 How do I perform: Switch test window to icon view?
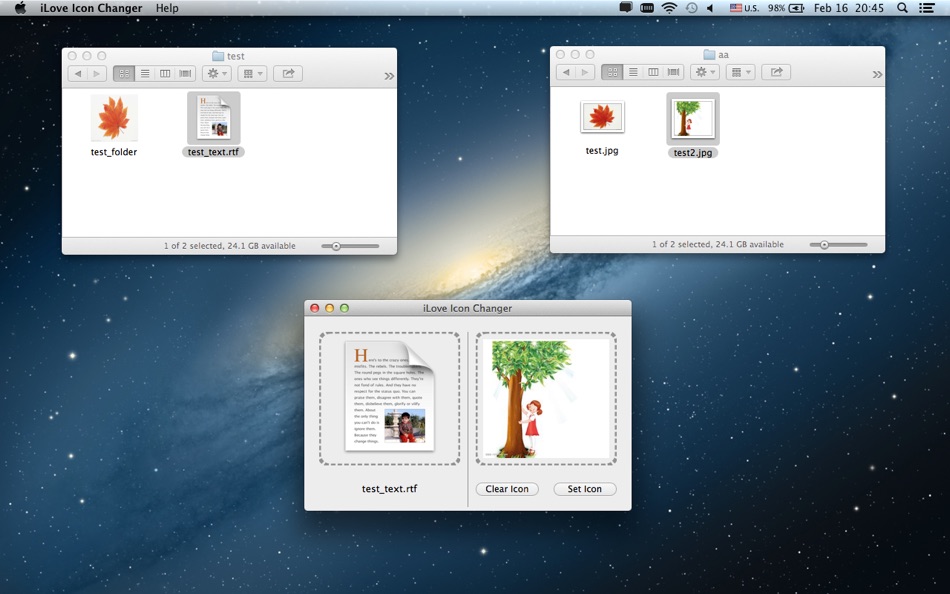(124, 73)
